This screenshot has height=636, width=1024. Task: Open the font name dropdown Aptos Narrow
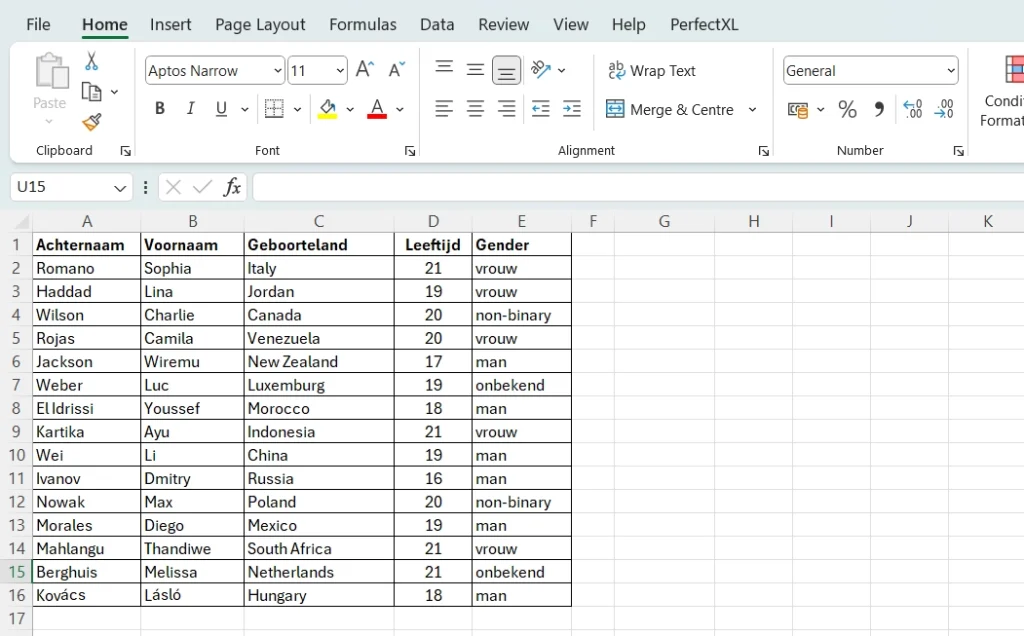pyautogui.click(x=277, y=70)
